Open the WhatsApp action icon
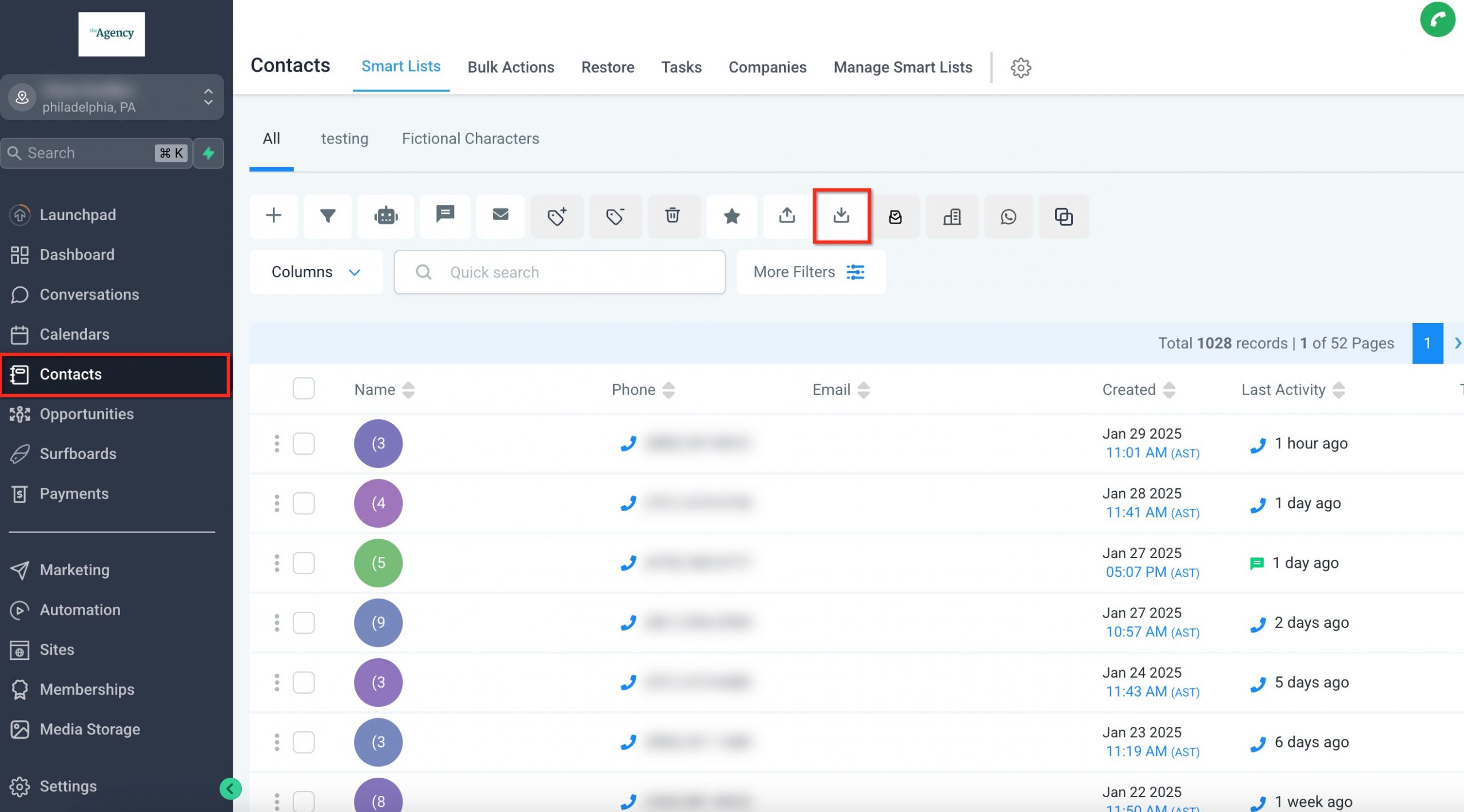This screenshot has width=1464, height=812. [1008, 216]
